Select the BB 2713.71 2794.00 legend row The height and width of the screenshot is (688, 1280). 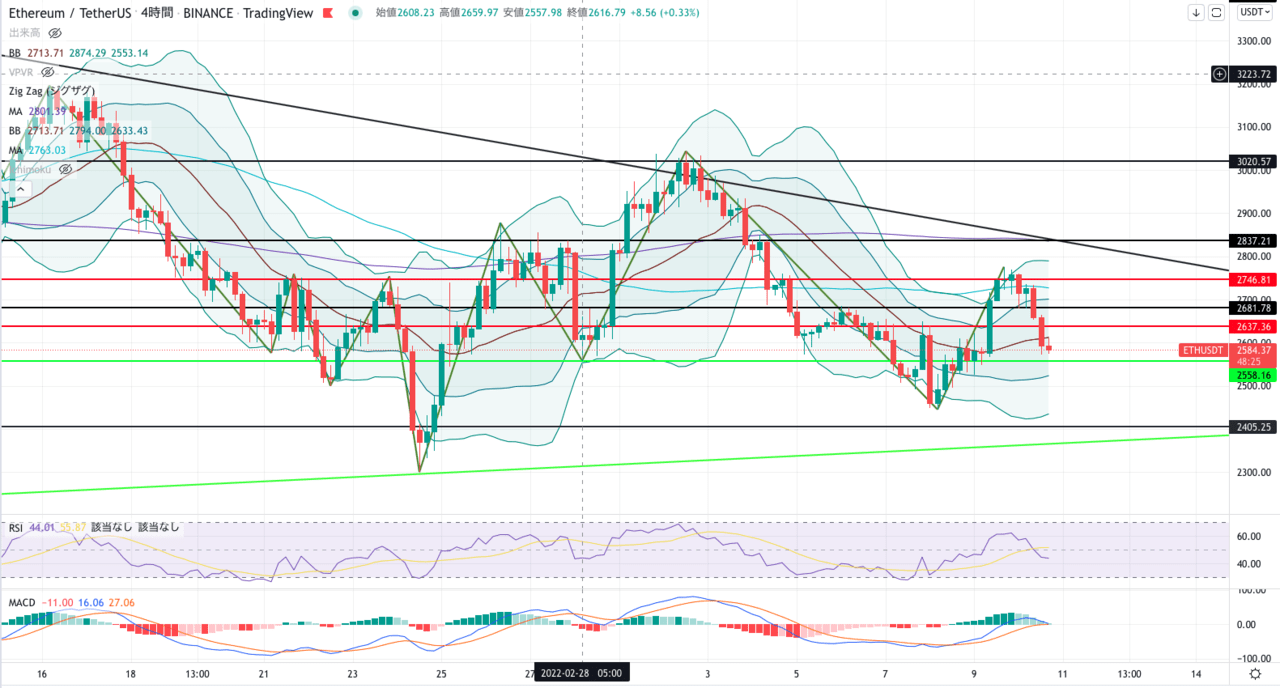click(78, 130)
